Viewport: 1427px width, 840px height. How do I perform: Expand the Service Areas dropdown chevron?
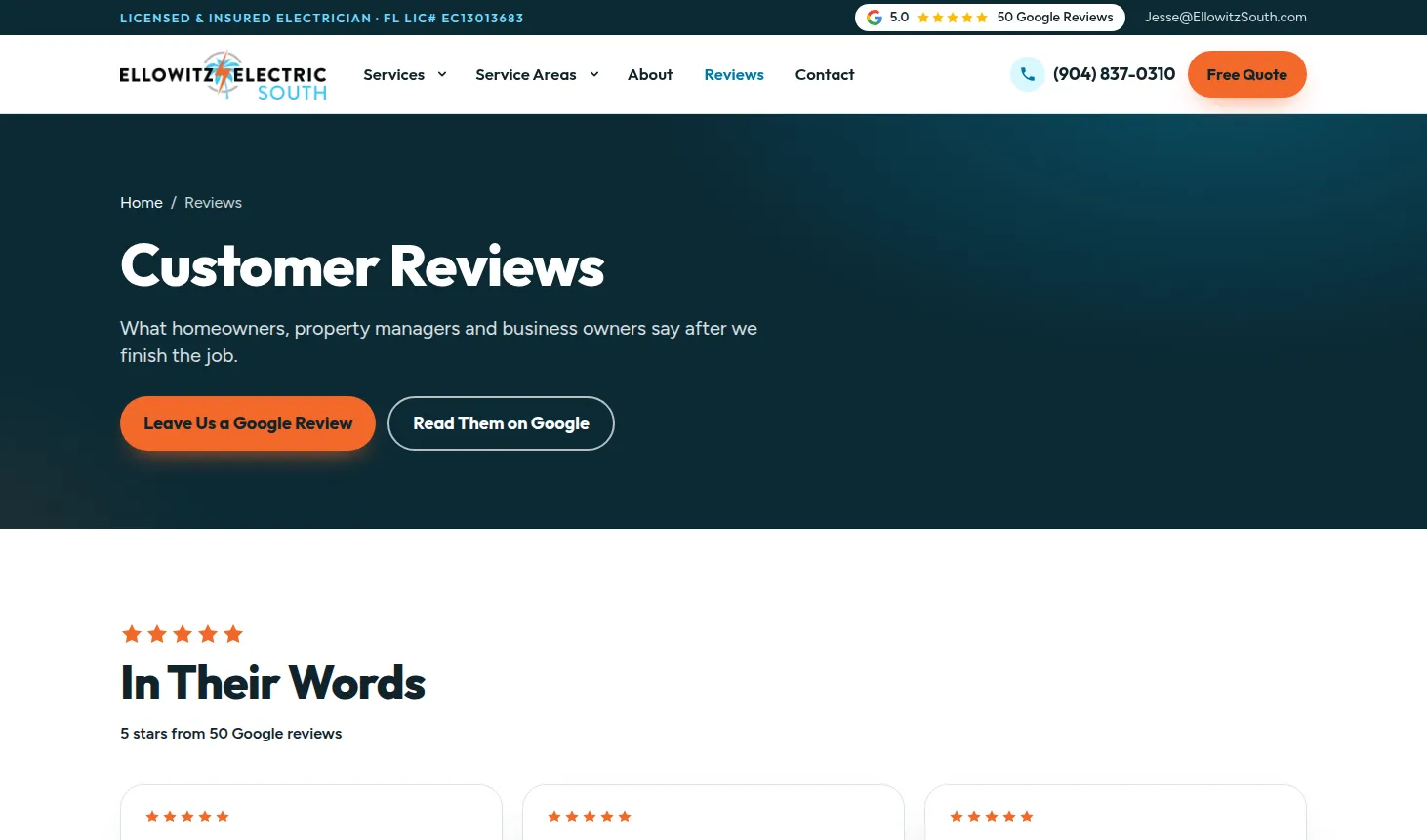click(594, 74)
